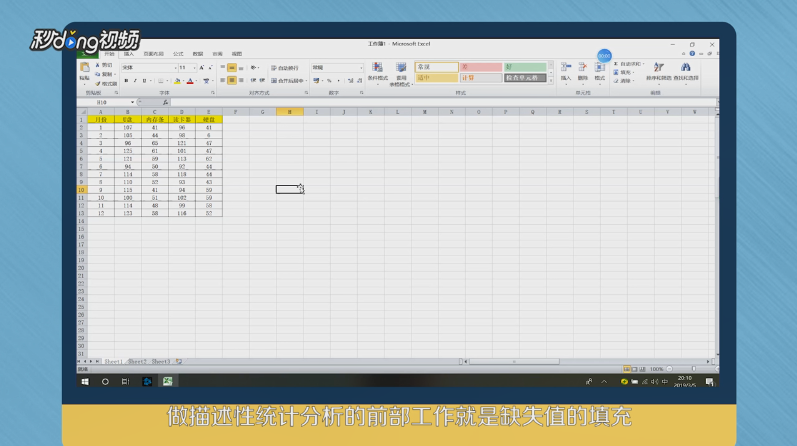Screen dimensions: 797x446
Task: Apply the Check Cell dark style
Action: 525,78
